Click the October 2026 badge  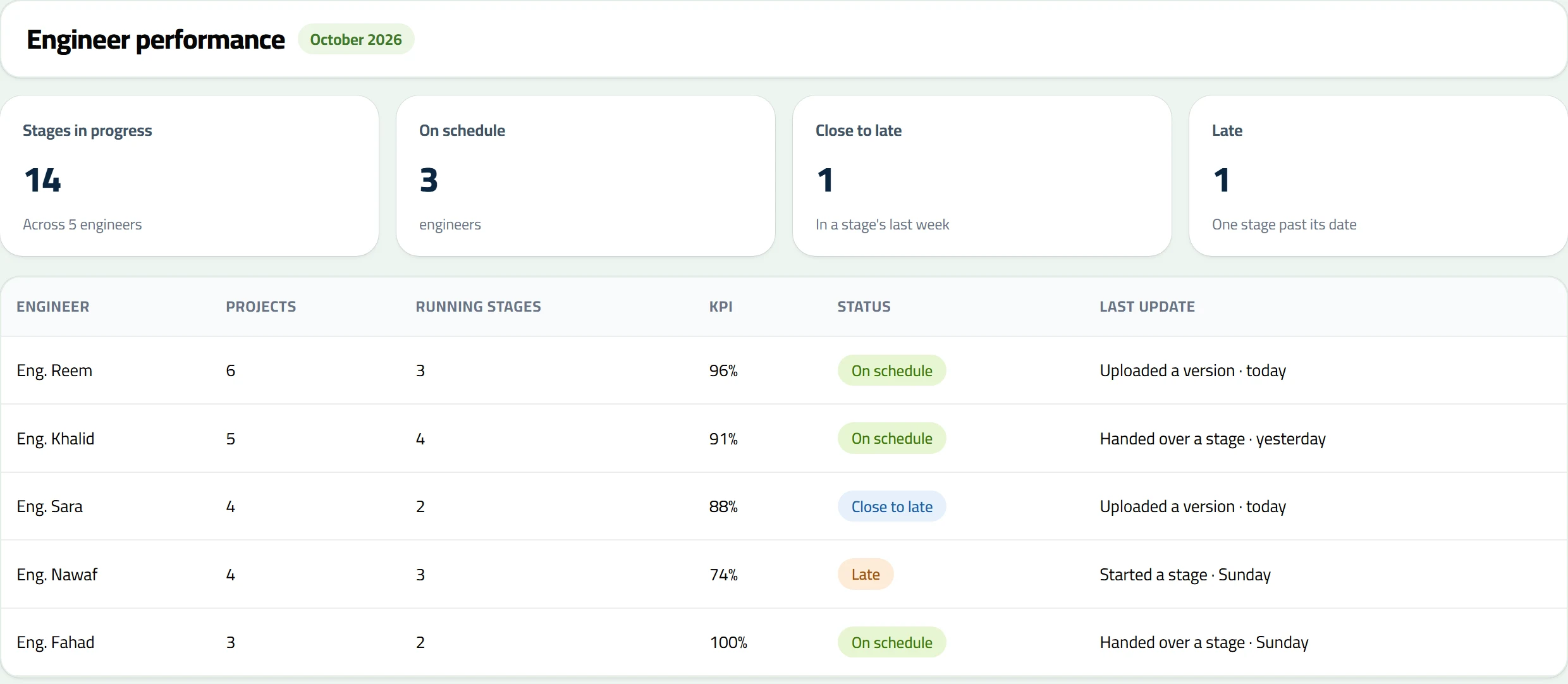(x=356, y=39)
